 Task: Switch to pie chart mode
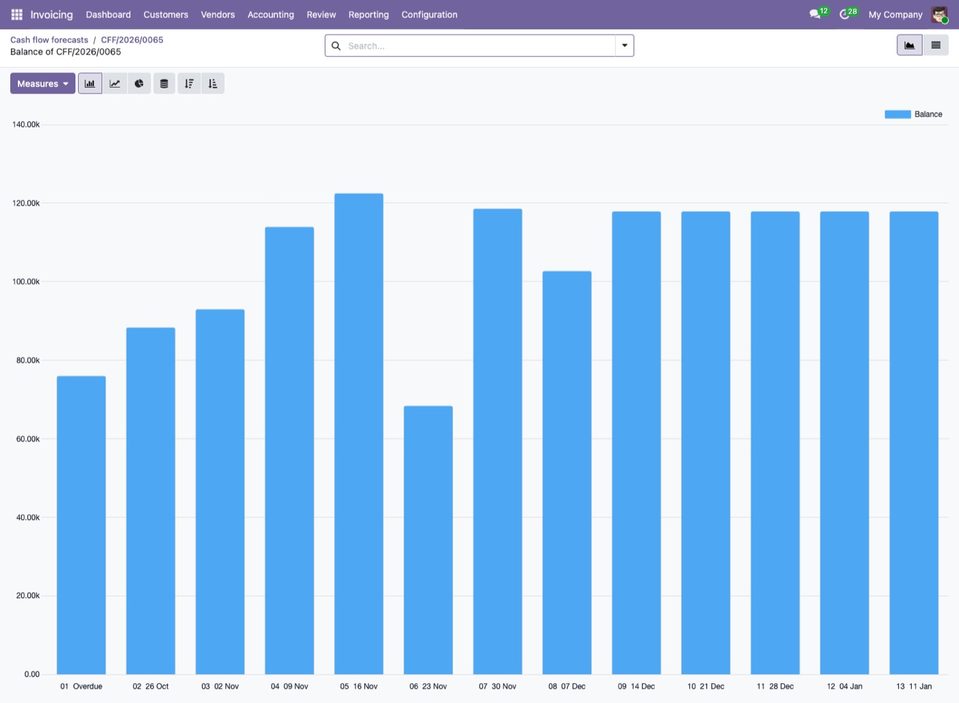(139, 84)
